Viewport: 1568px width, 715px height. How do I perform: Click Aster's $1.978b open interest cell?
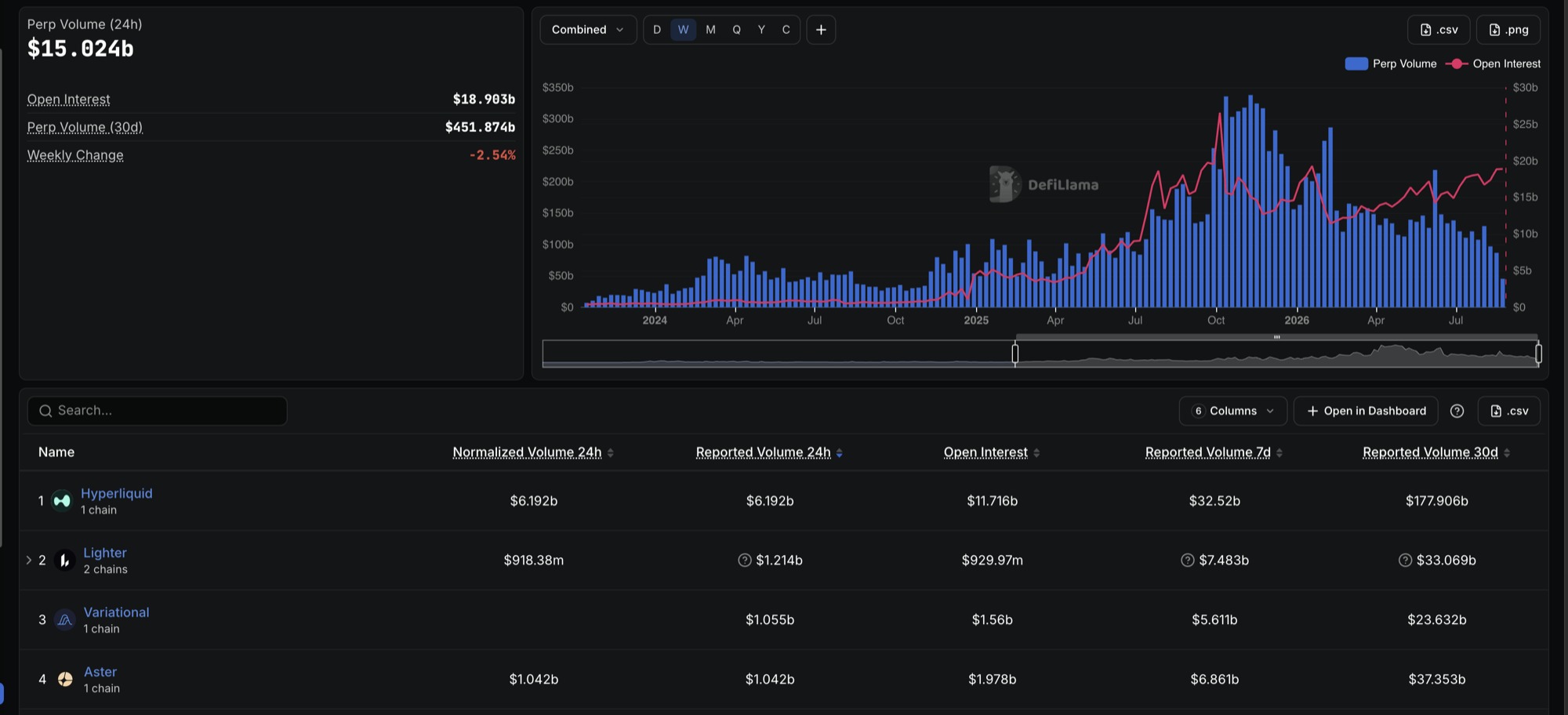[992, 679]
